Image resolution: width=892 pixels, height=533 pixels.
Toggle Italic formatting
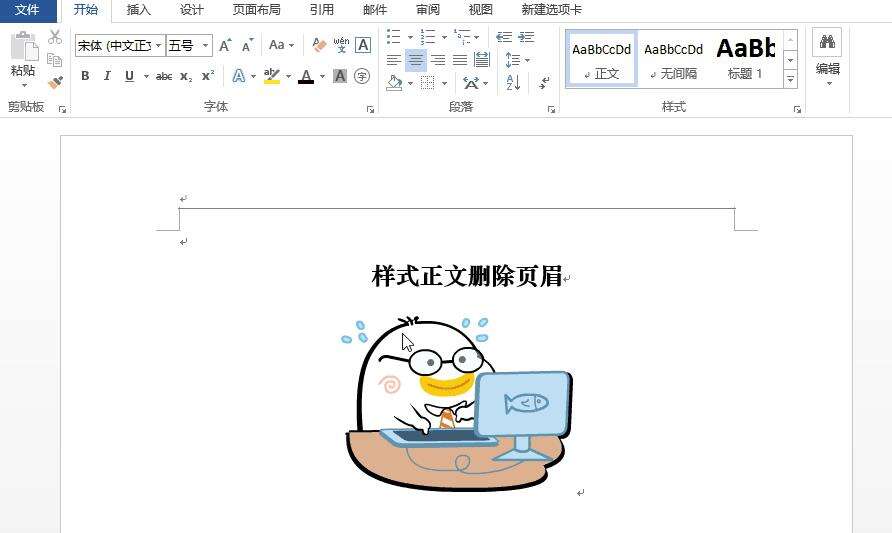(107, 76)
